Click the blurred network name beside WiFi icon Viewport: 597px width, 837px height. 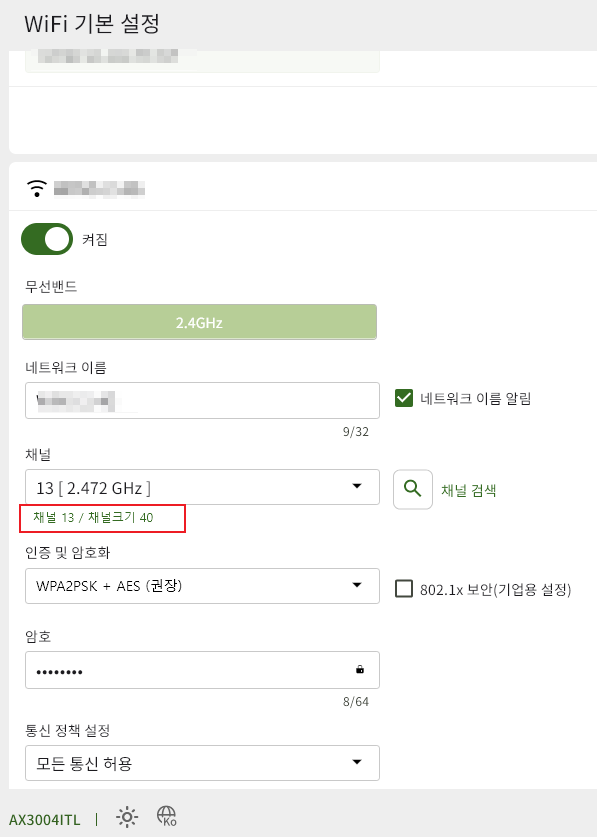point(99,189)
